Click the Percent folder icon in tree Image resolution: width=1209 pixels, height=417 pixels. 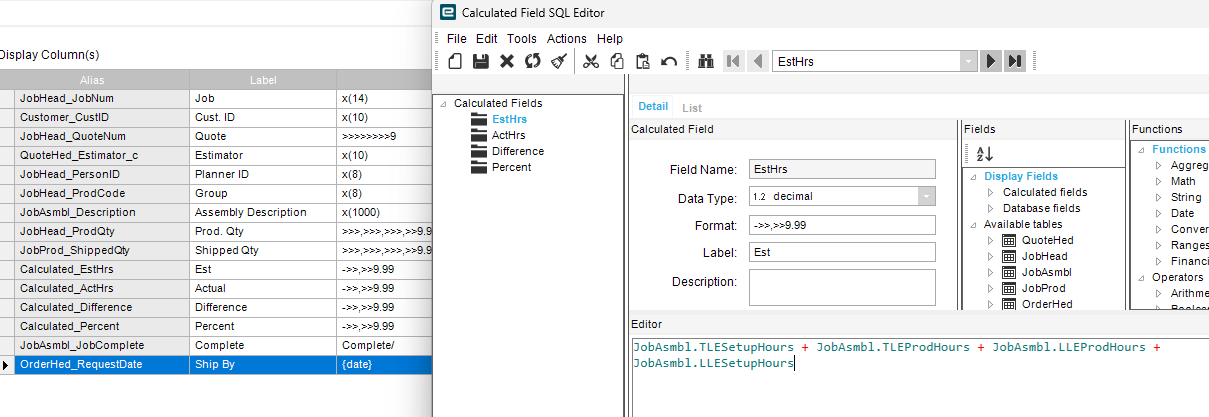[x=478, y=167]
